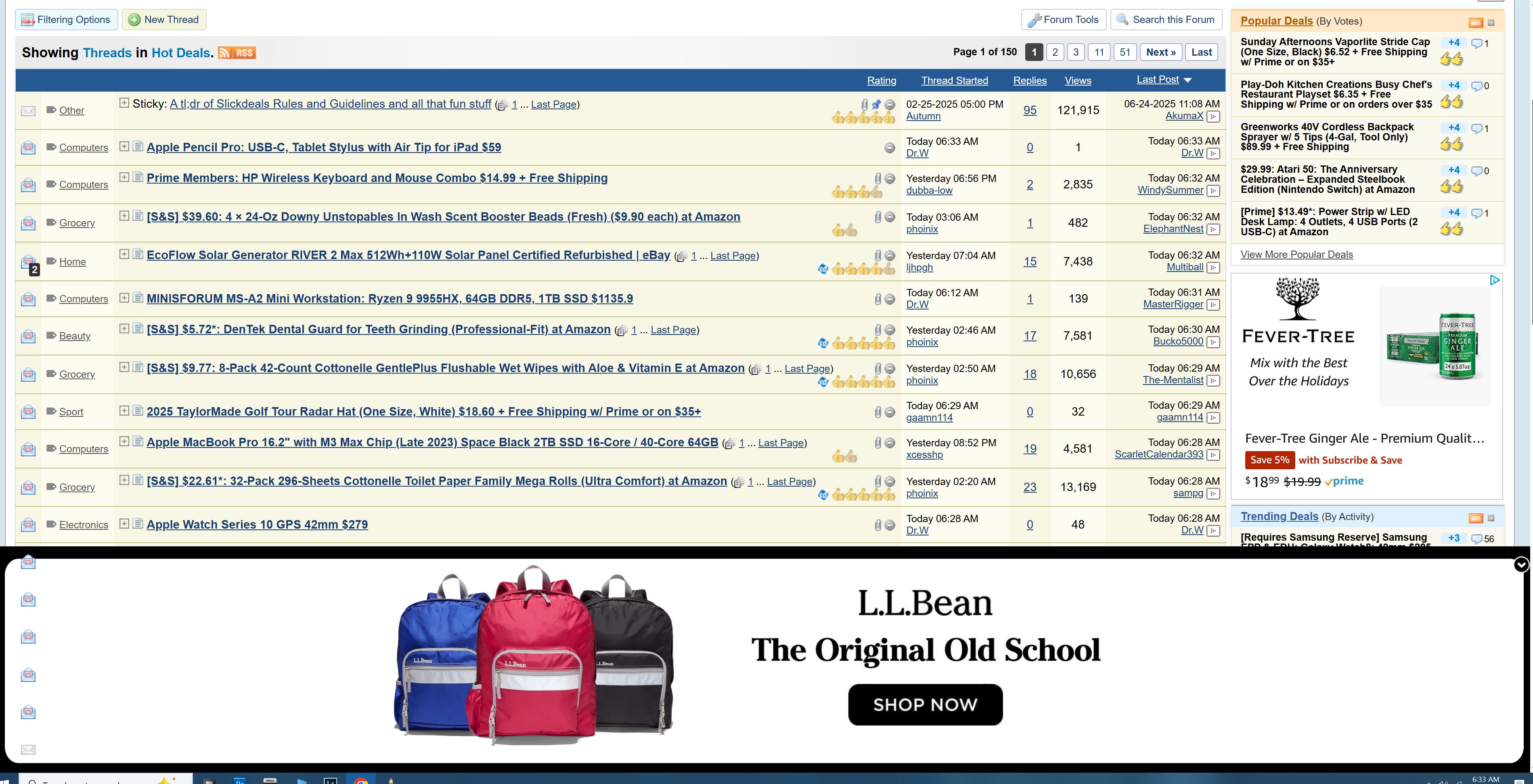This screenshot has height=784, width=1533.
Task: Open Filtering Options
Action: (66, 20)
